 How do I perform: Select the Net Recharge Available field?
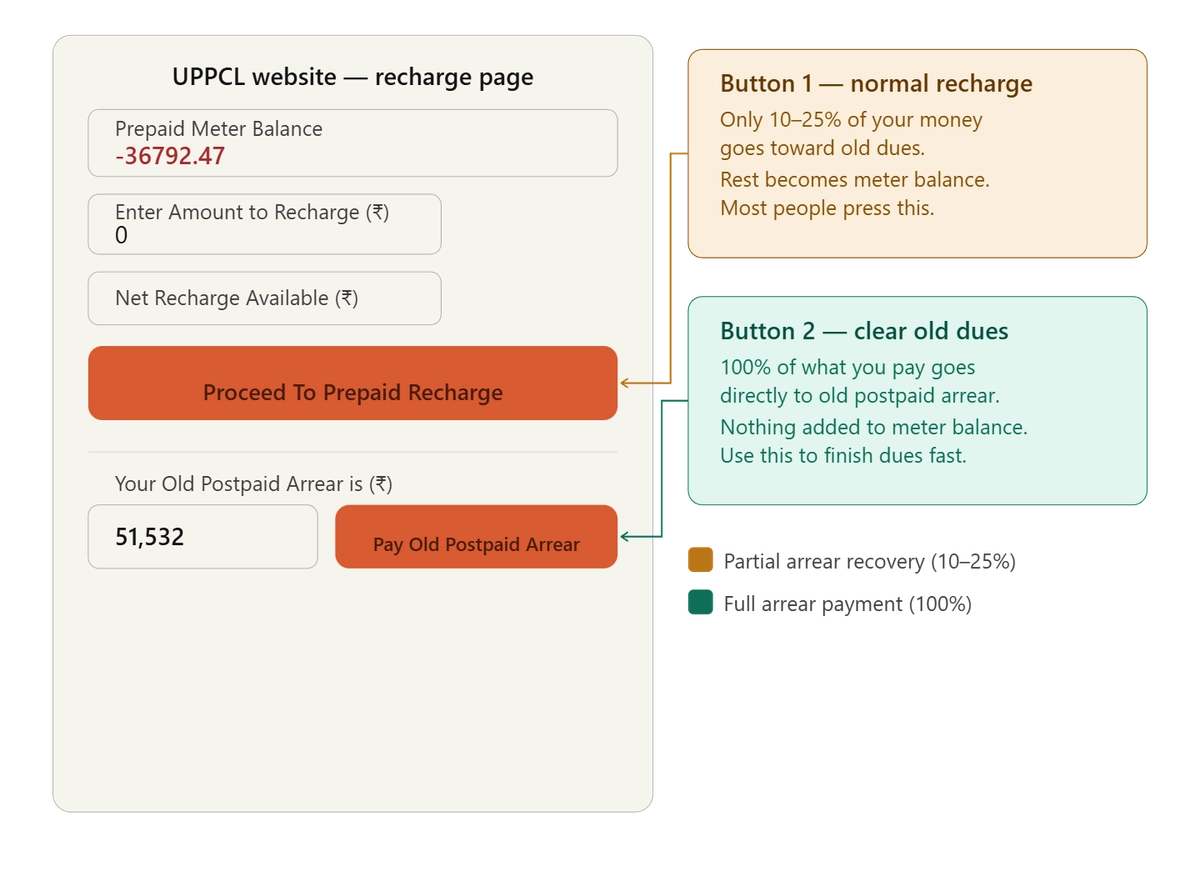point(264,298)
